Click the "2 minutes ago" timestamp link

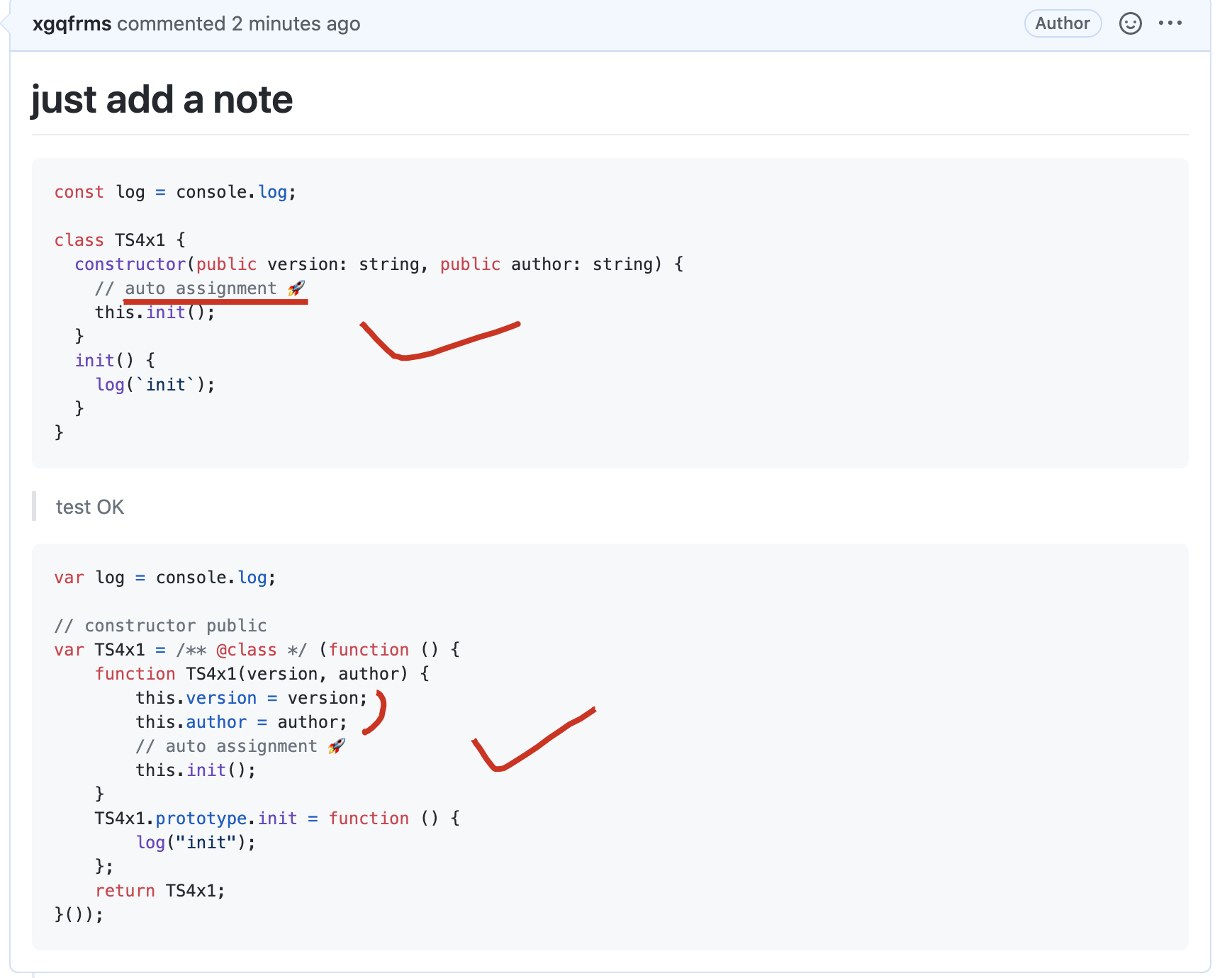pos(296,24)
